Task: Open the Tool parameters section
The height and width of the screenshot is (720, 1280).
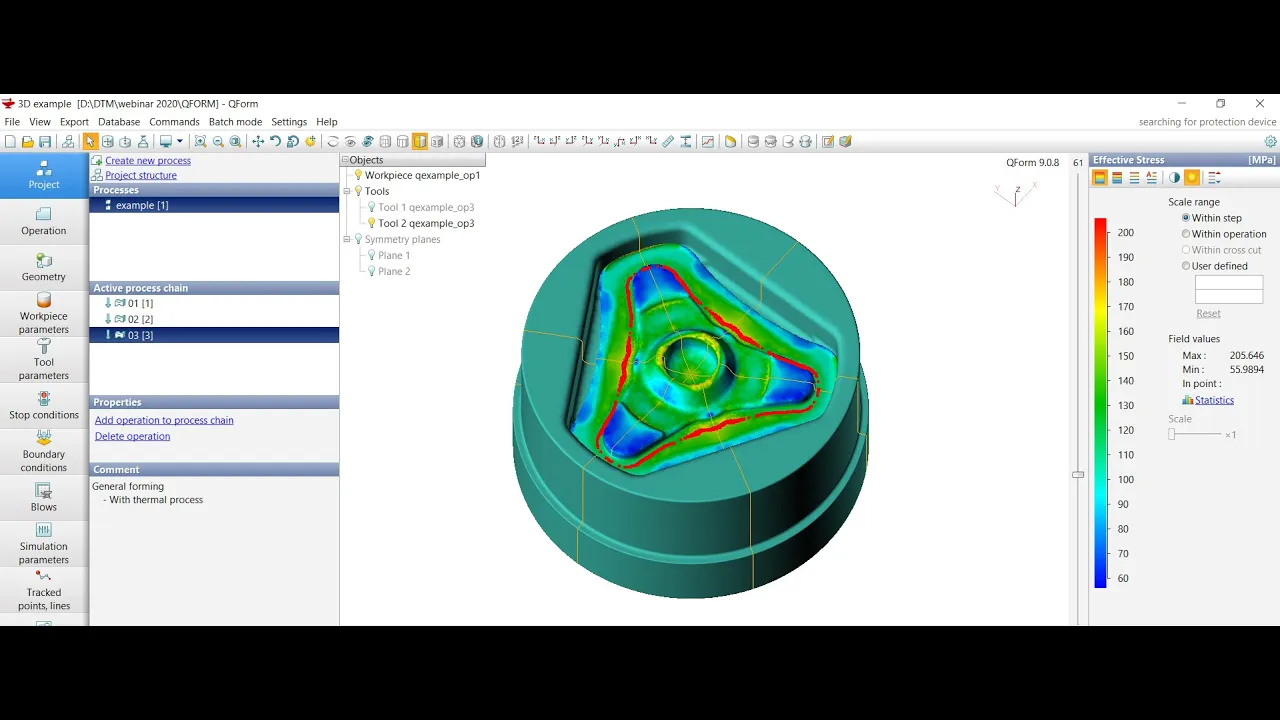Action: 44,360
